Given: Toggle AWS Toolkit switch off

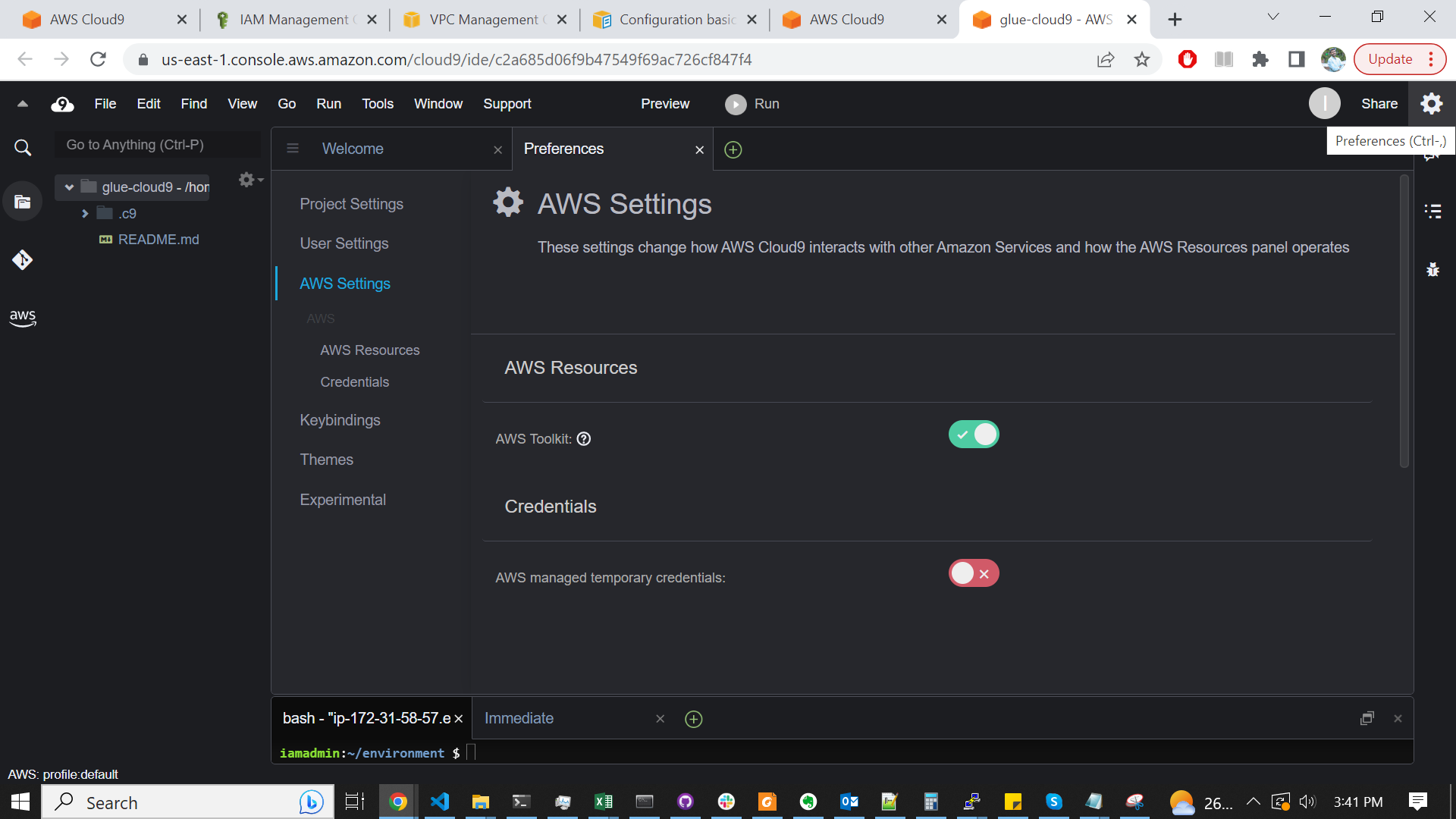Looking at the screenshot, I should point(974,435).
